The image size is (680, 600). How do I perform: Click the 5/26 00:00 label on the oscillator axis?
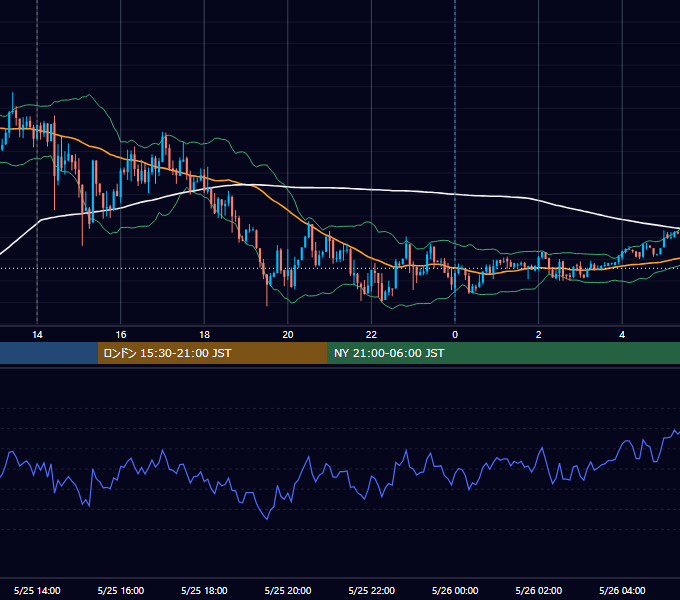(x=455, y=590)
